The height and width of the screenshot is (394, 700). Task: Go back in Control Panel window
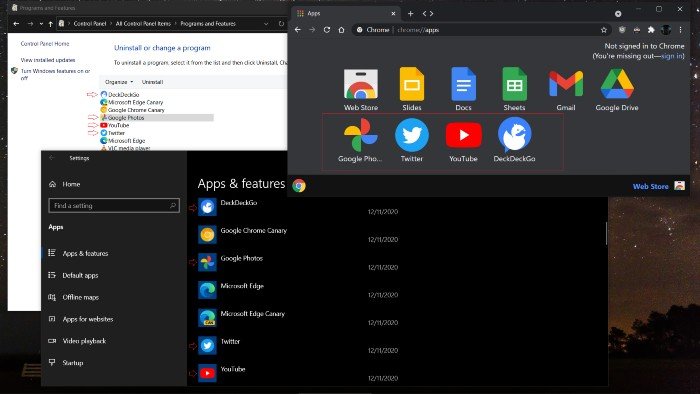(x=16, y=24)
